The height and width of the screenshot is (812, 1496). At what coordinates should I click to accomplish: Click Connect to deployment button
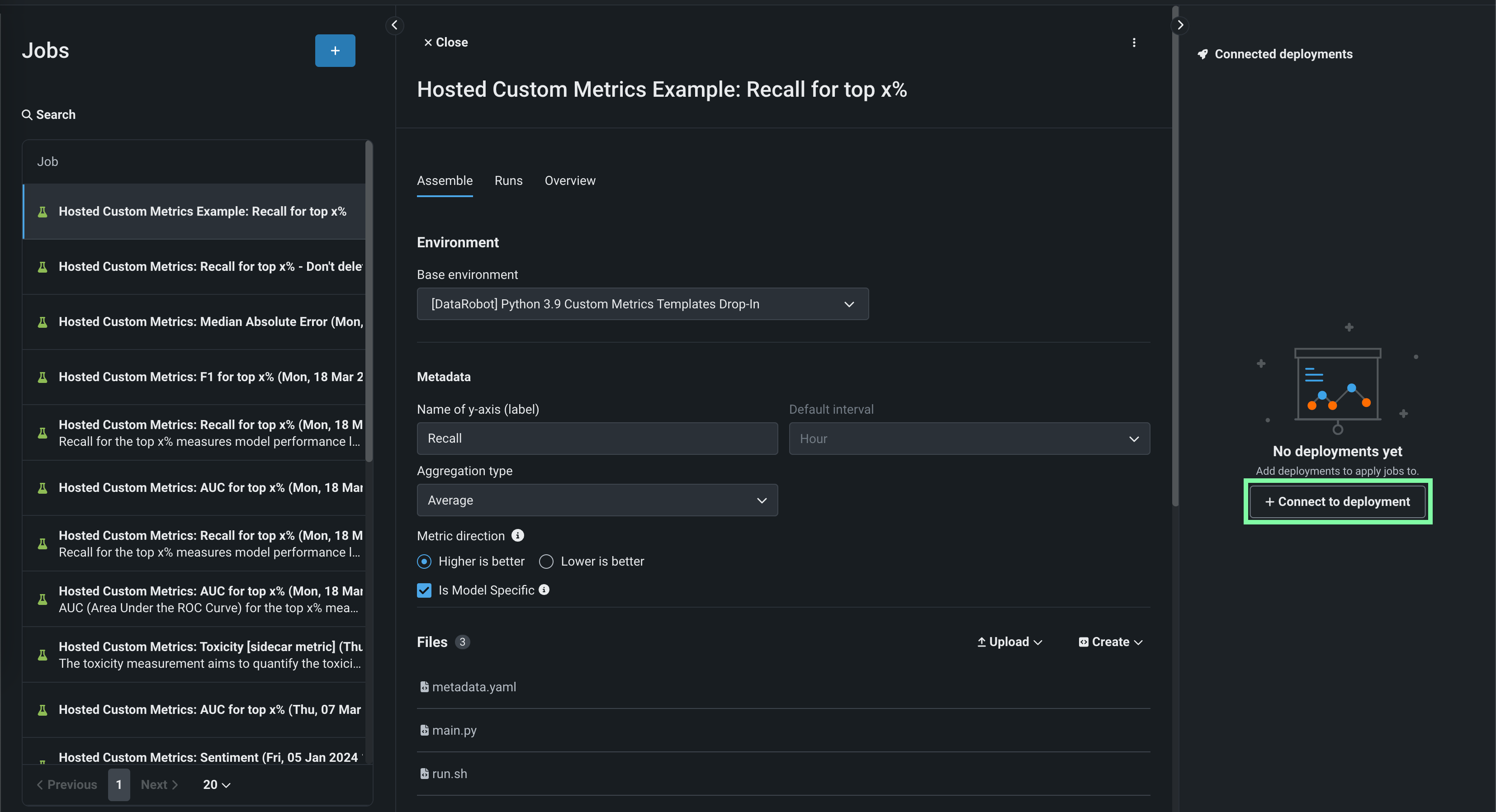pyautogui.click(x=1337, y=501)
